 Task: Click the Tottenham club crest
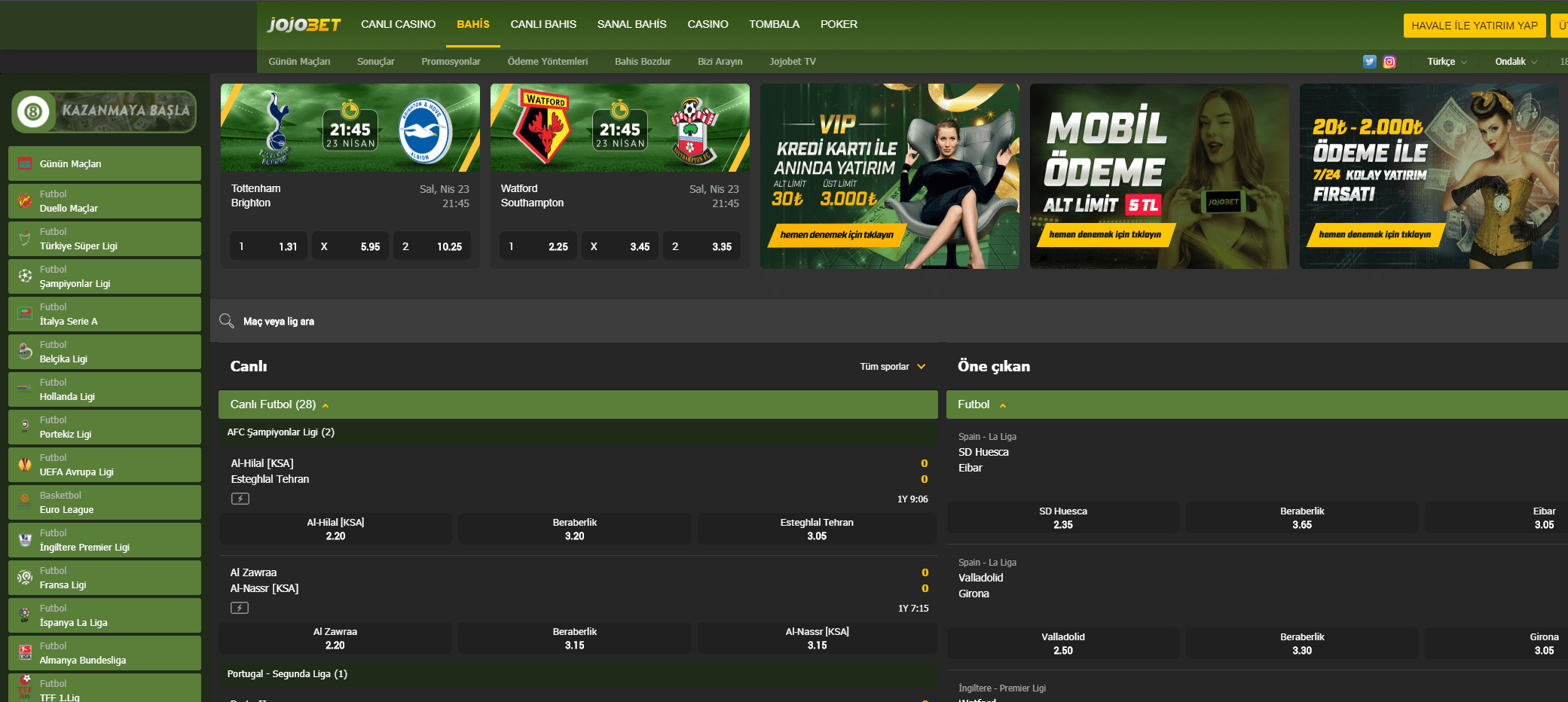coord(276,129)
